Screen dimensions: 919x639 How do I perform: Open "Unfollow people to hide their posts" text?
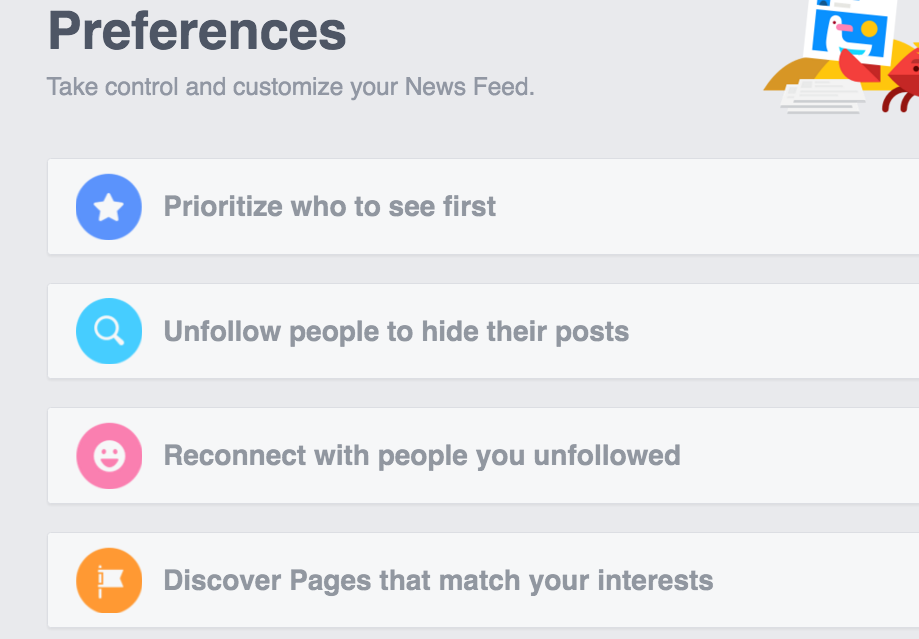(x=396, y=332)
